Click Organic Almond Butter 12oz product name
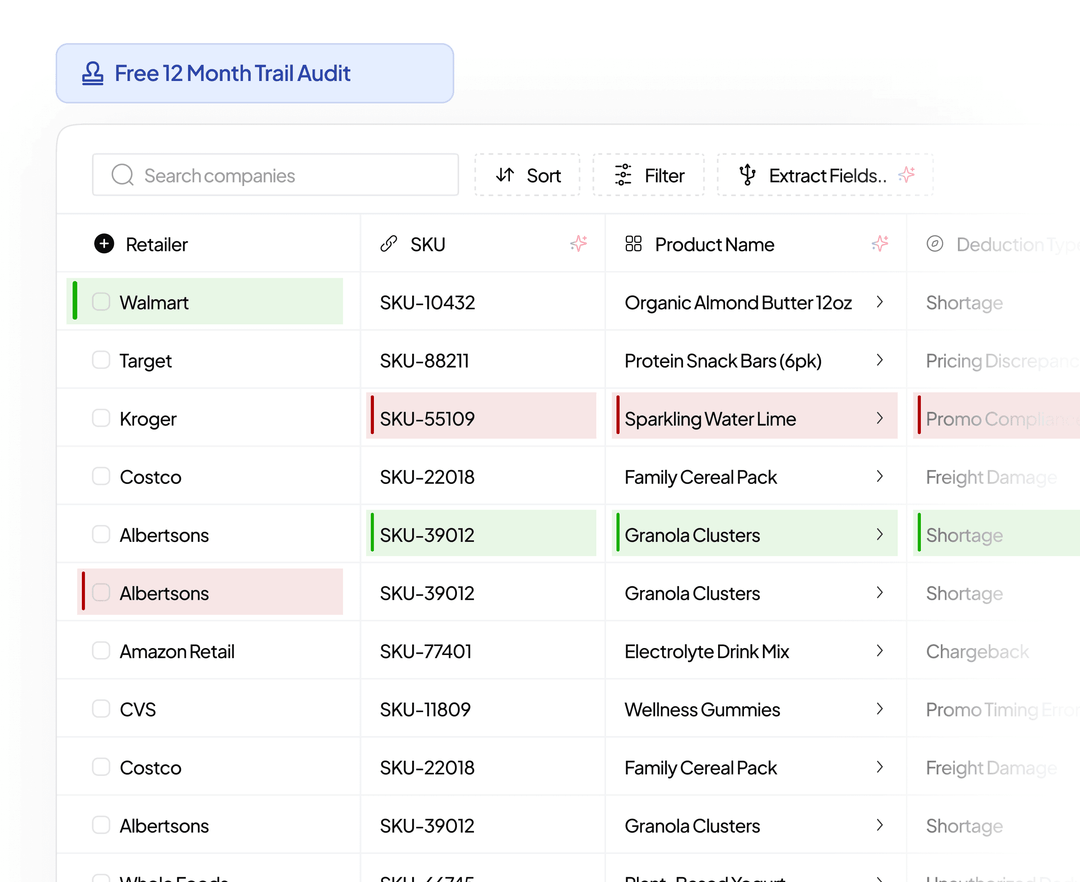Screen dimensions: 1080x882 coord(738,303)
